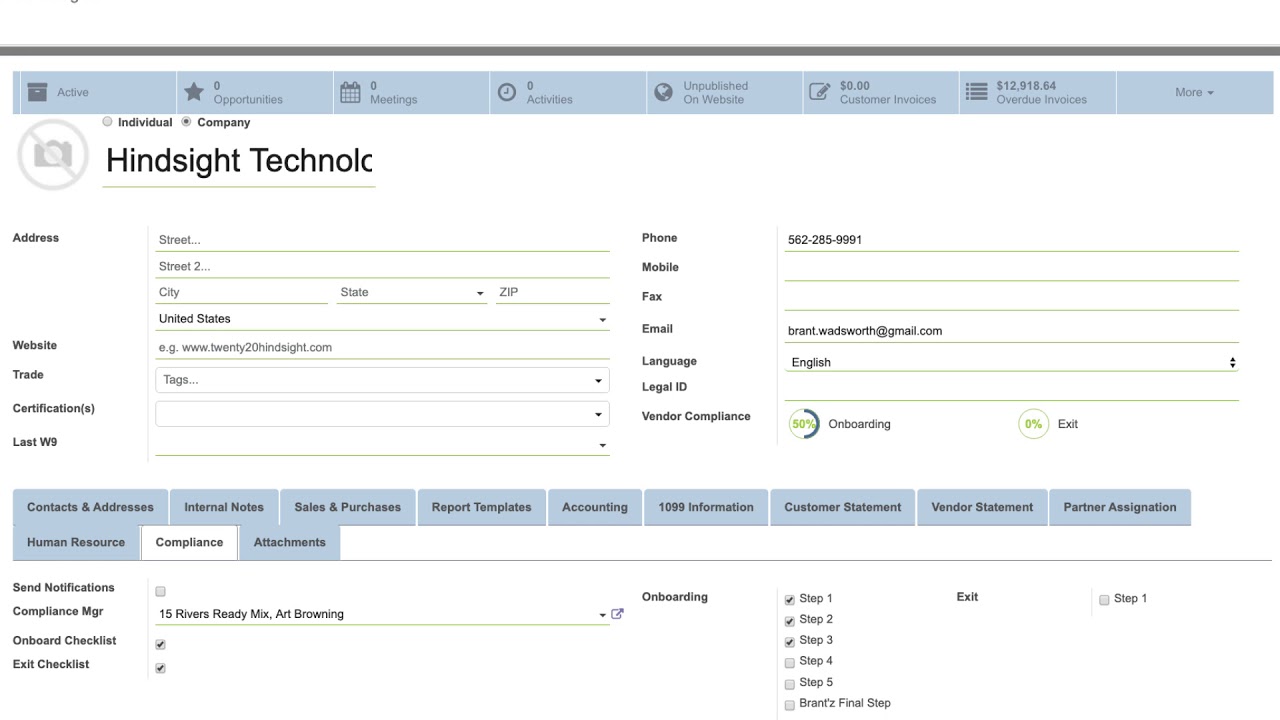Click the 0 Opportunities stat button
This screenshot has height=720, width=1280.
click(x=255, y=92)
